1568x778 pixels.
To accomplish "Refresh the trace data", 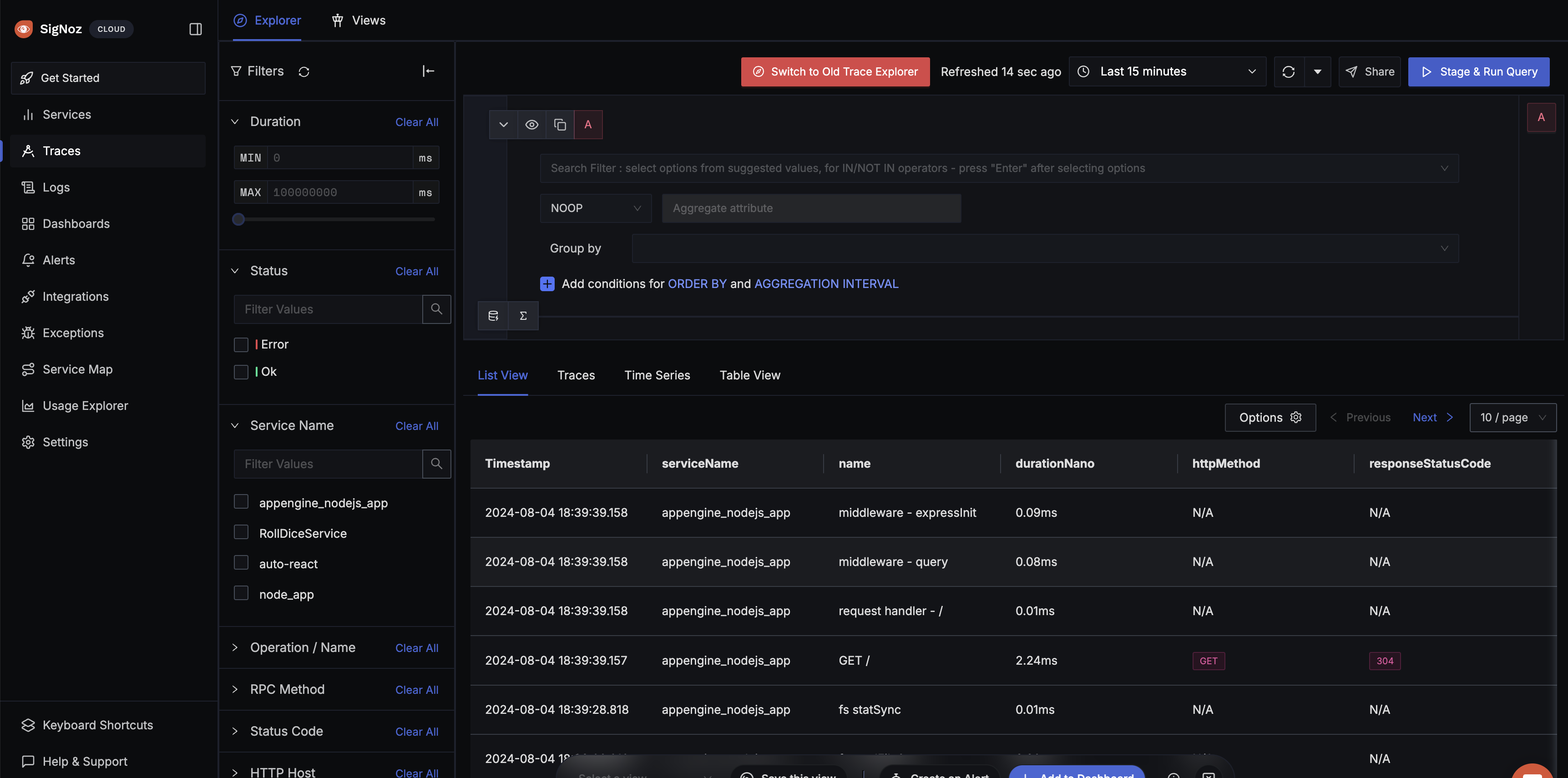I will [x=1289, y=72].
